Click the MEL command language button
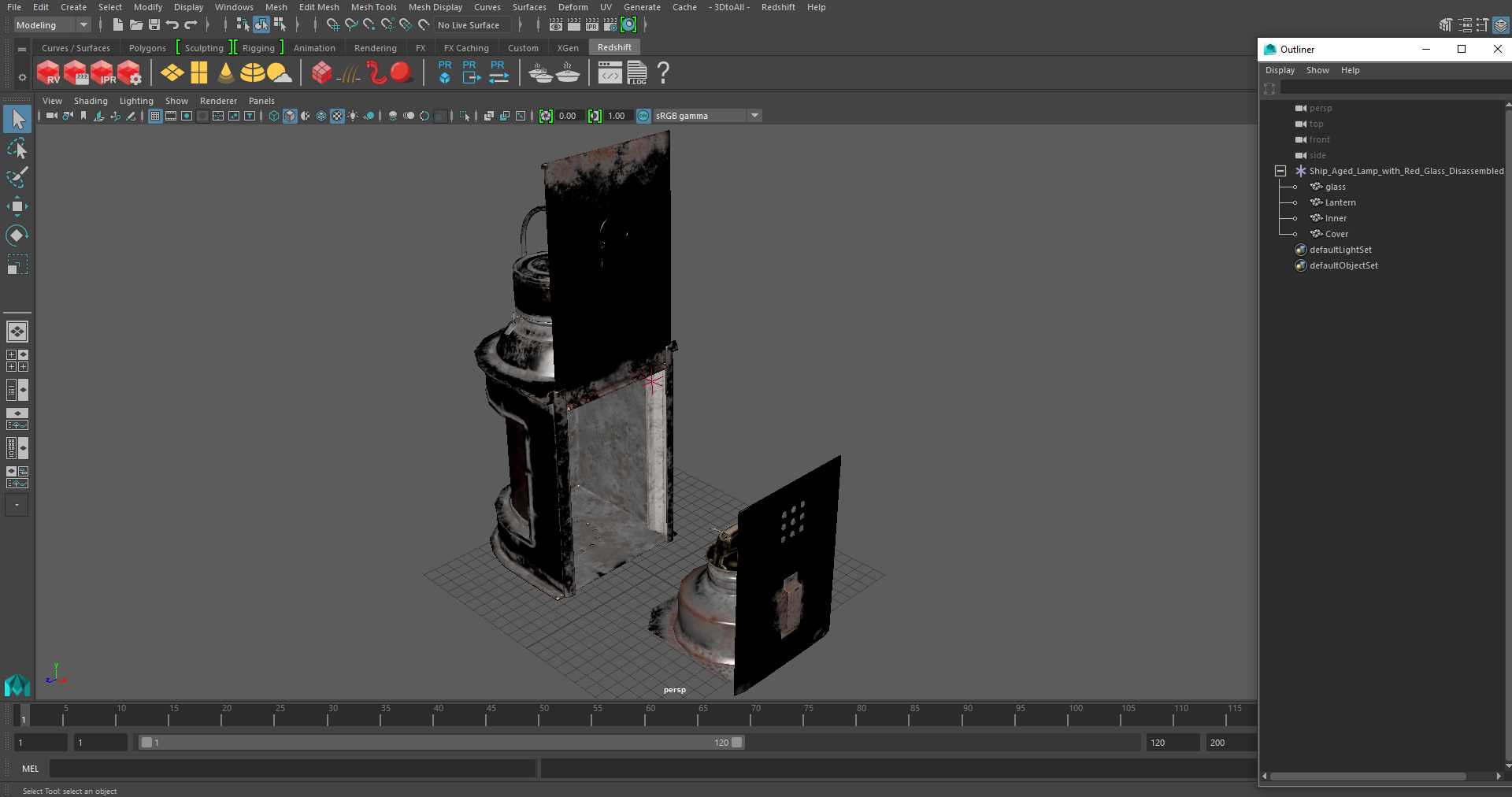This screenshot has width=1512, height=797. pyautogui.click(x=30, y=769)
